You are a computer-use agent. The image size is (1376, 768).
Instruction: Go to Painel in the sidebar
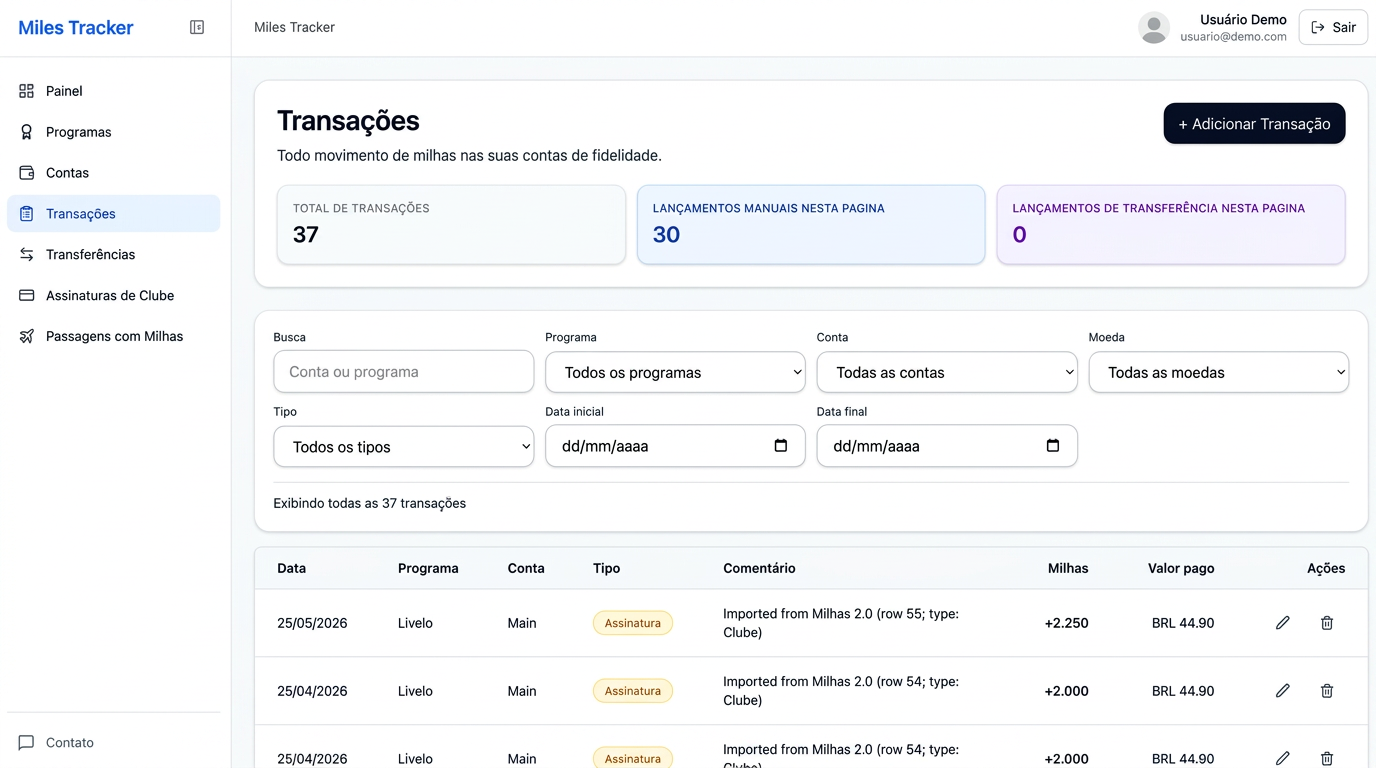pyautogui.click(x=114, y=91)
